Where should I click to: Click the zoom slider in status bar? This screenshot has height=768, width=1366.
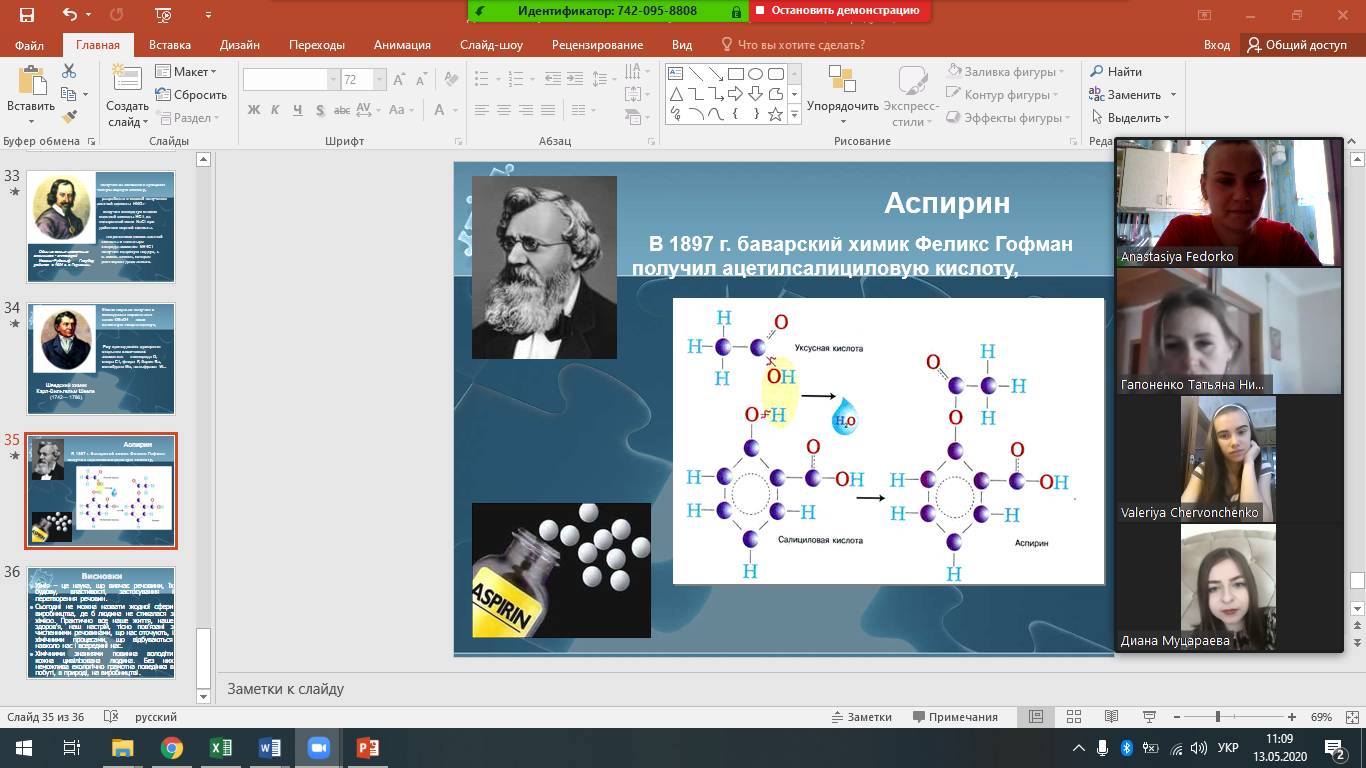1217,717
